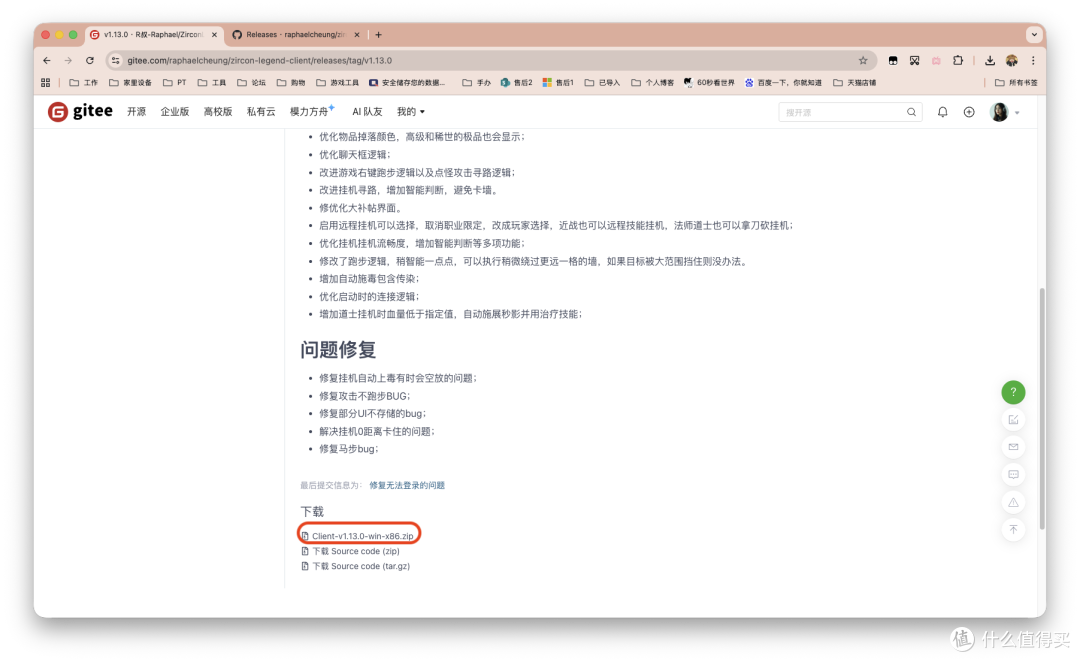Click the chat message floating icon

1013,475
